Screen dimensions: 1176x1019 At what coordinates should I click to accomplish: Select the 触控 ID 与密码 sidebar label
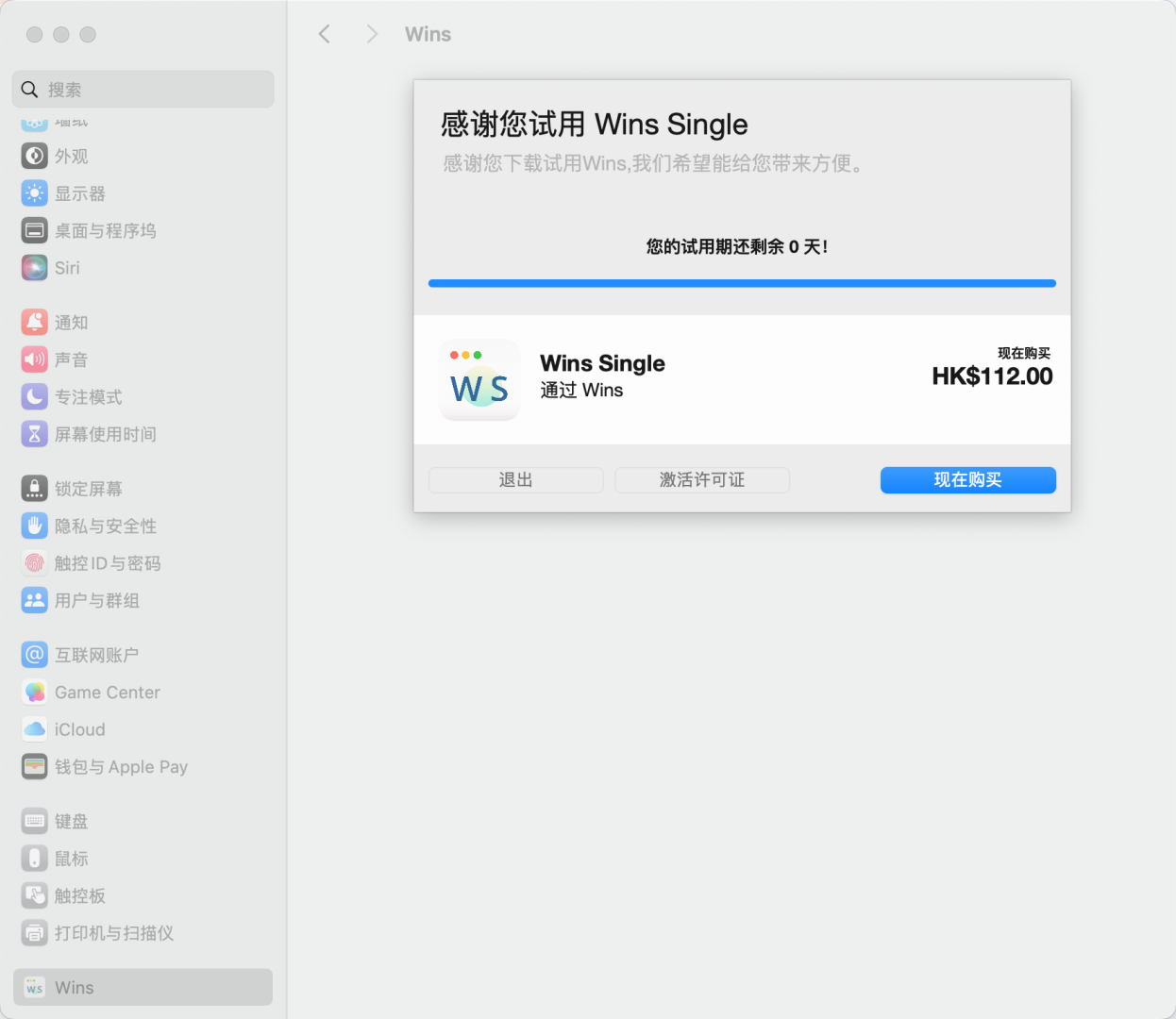[x=108, y=563]
